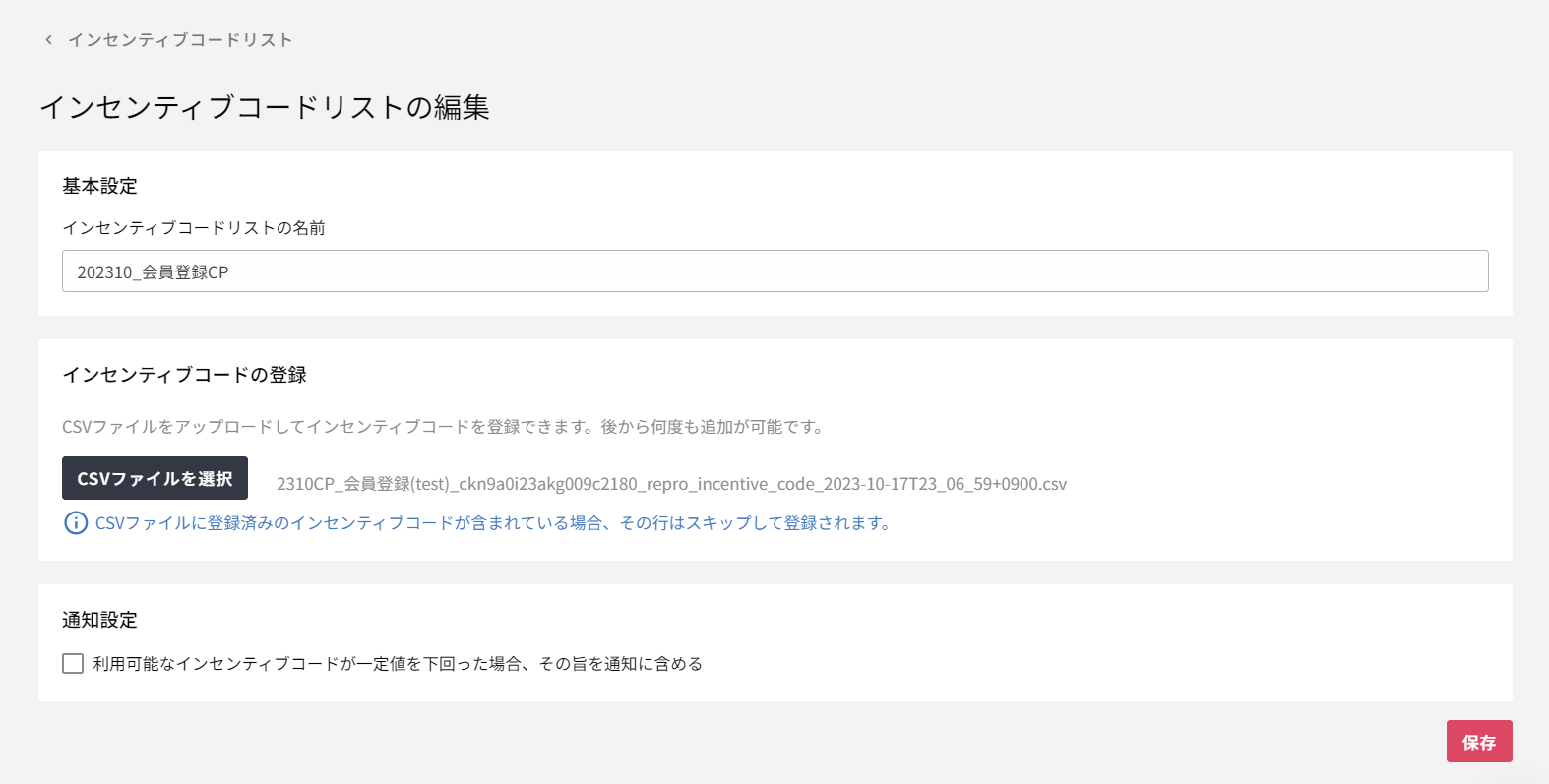The width and height of the screenshot is (1549, 784).
Task: Click the gray CSV upload description text
Action: [x=443, y=427]
